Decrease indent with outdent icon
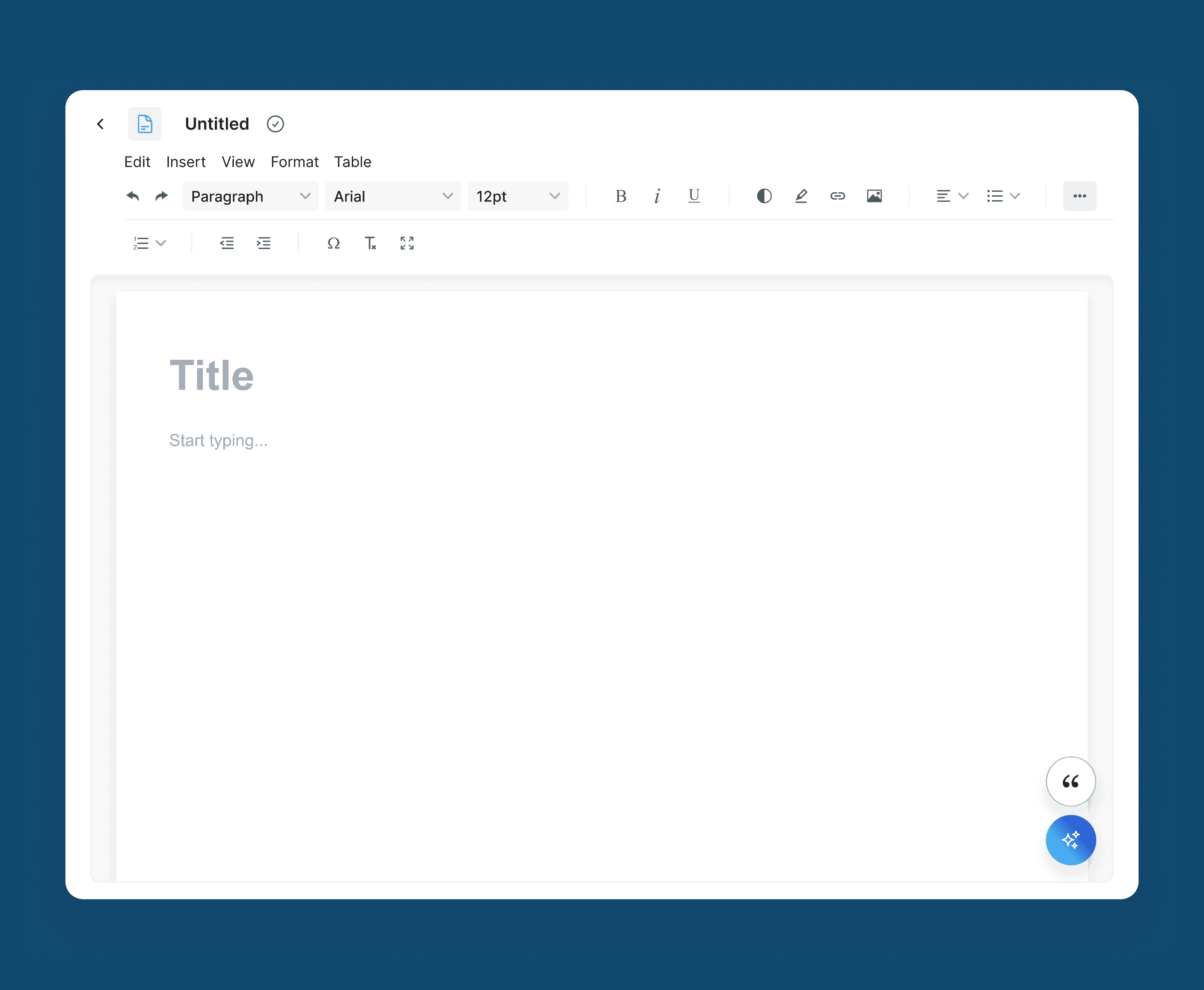 point(226,244)
